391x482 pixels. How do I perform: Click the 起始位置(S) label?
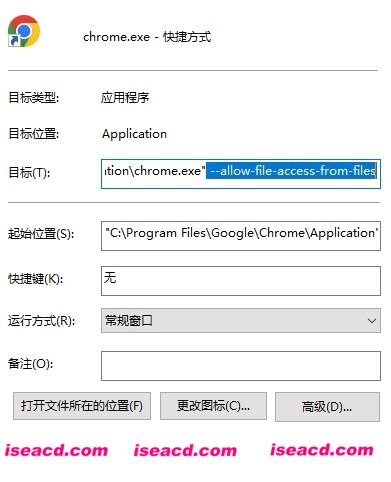pos(41,234)
